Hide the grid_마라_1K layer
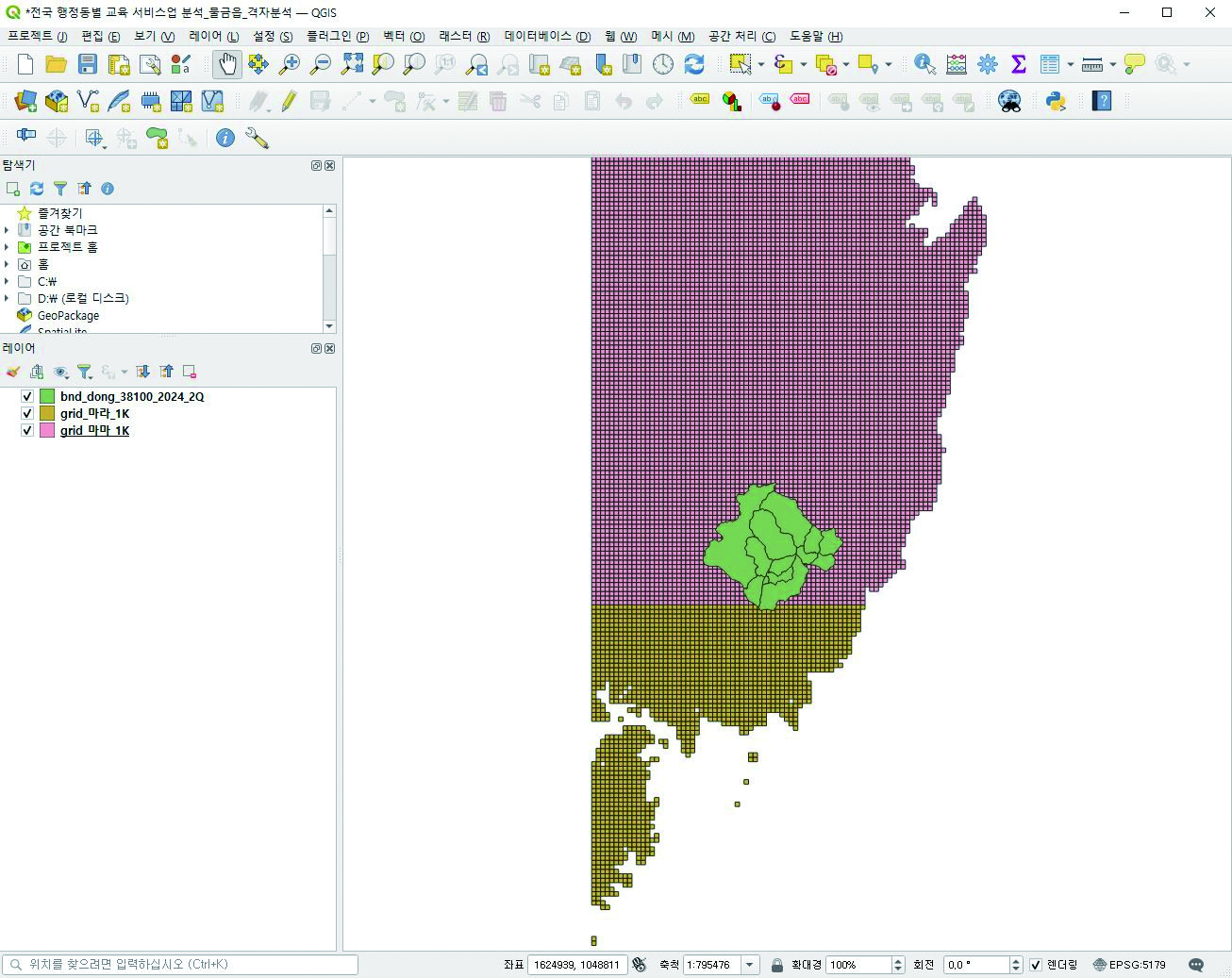The width and height of the screenshot is (1232, 978). point(27,414)
